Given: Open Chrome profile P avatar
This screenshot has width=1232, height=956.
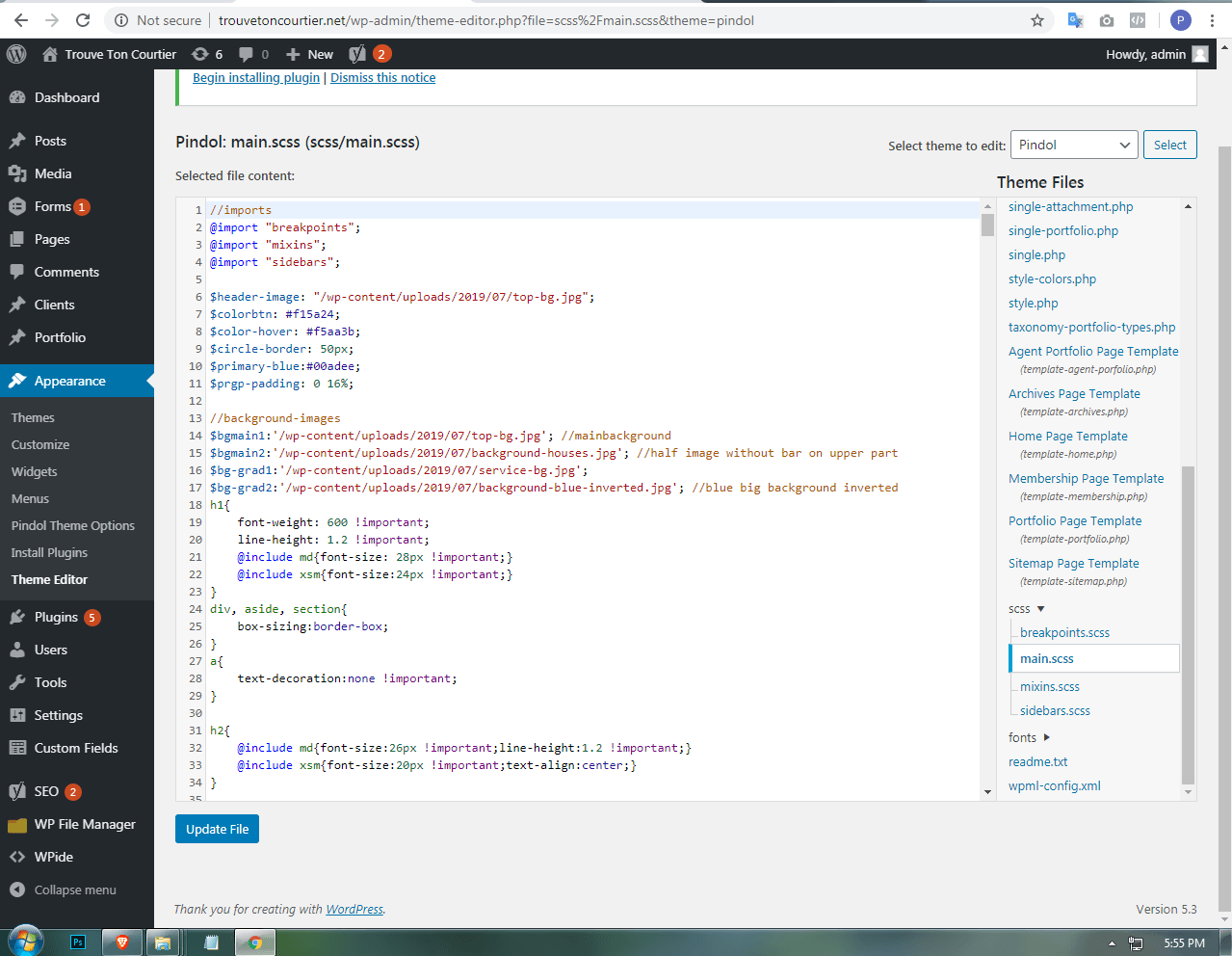Looking at the screenshot, I should [x=1181, y=20].
